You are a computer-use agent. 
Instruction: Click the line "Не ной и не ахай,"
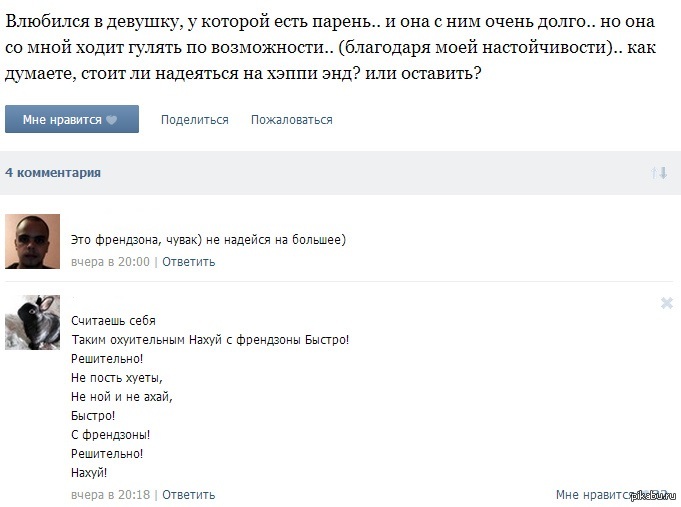(x=122, y=397)
